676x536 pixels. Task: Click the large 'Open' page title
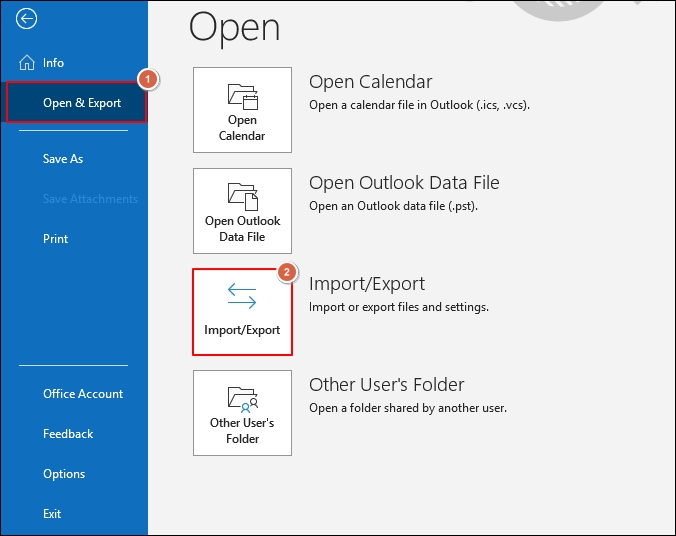coord(235,28)
